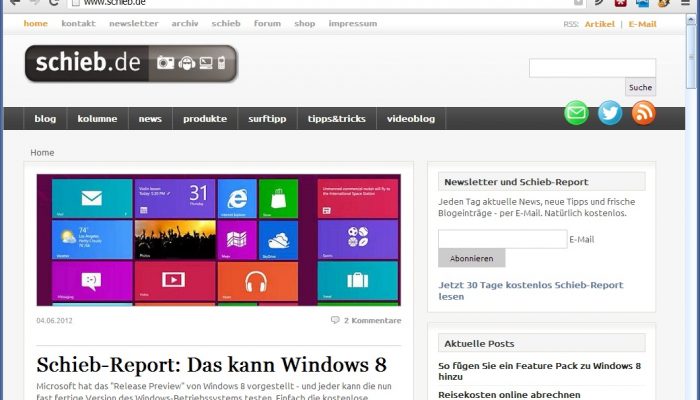Open the Windows 8 start screen article image

tap(219, 240)
